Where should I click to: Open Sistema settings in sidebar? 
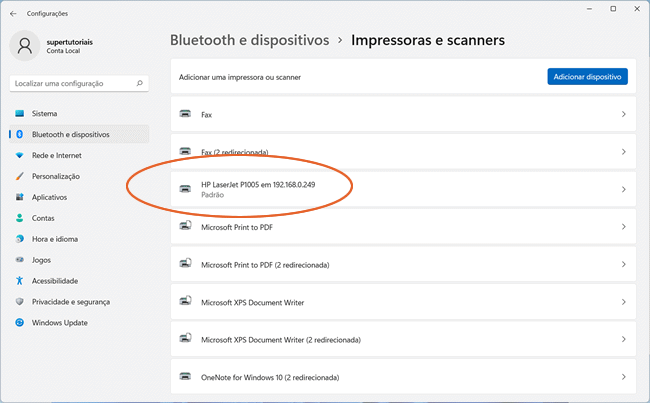tap(44, 114)
